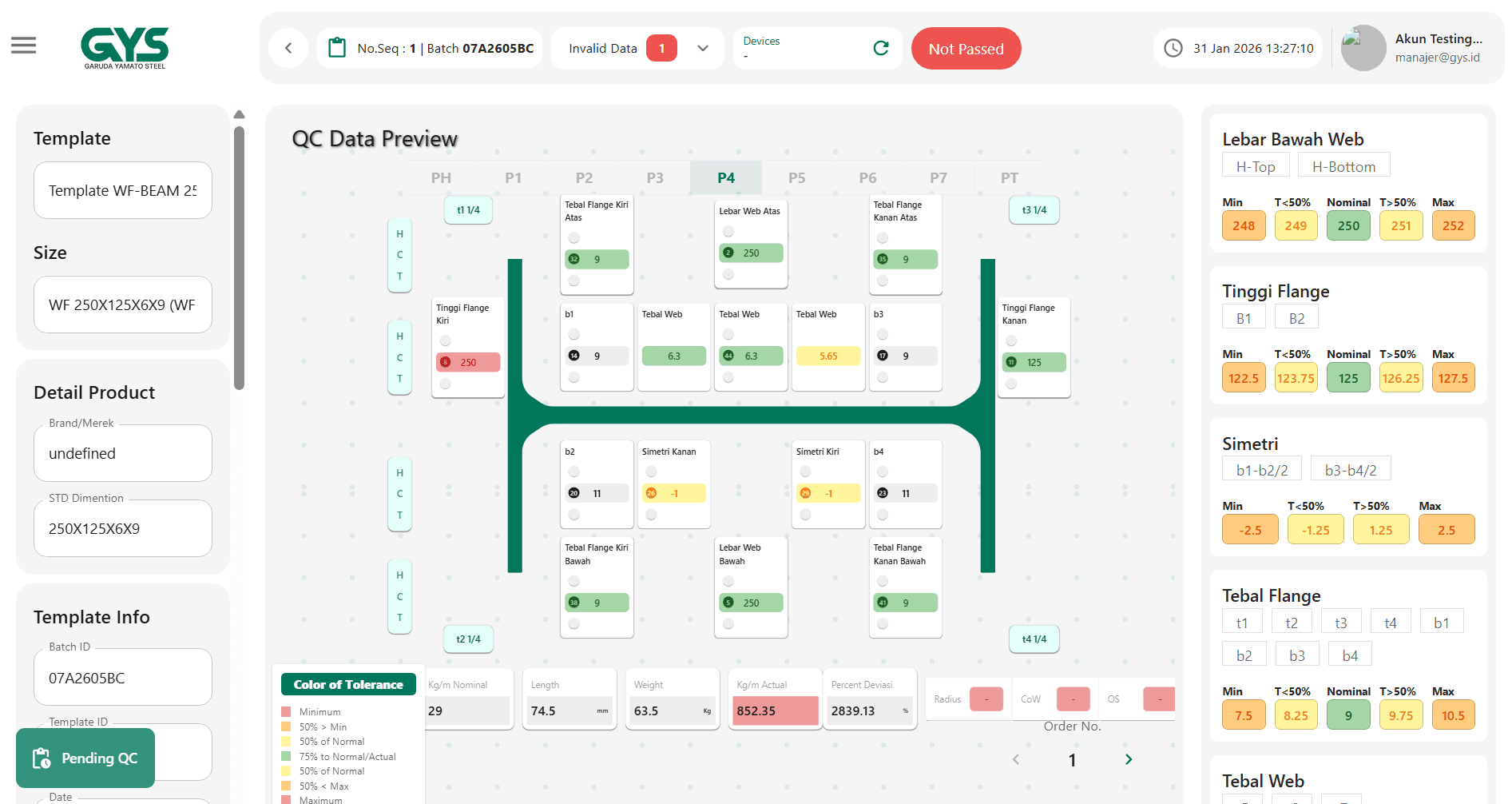Viewport: 1512px width, 804px height.
Task: Select radio button below Tinggi Flange Kiri value
Action: click(x=446, y=384)
